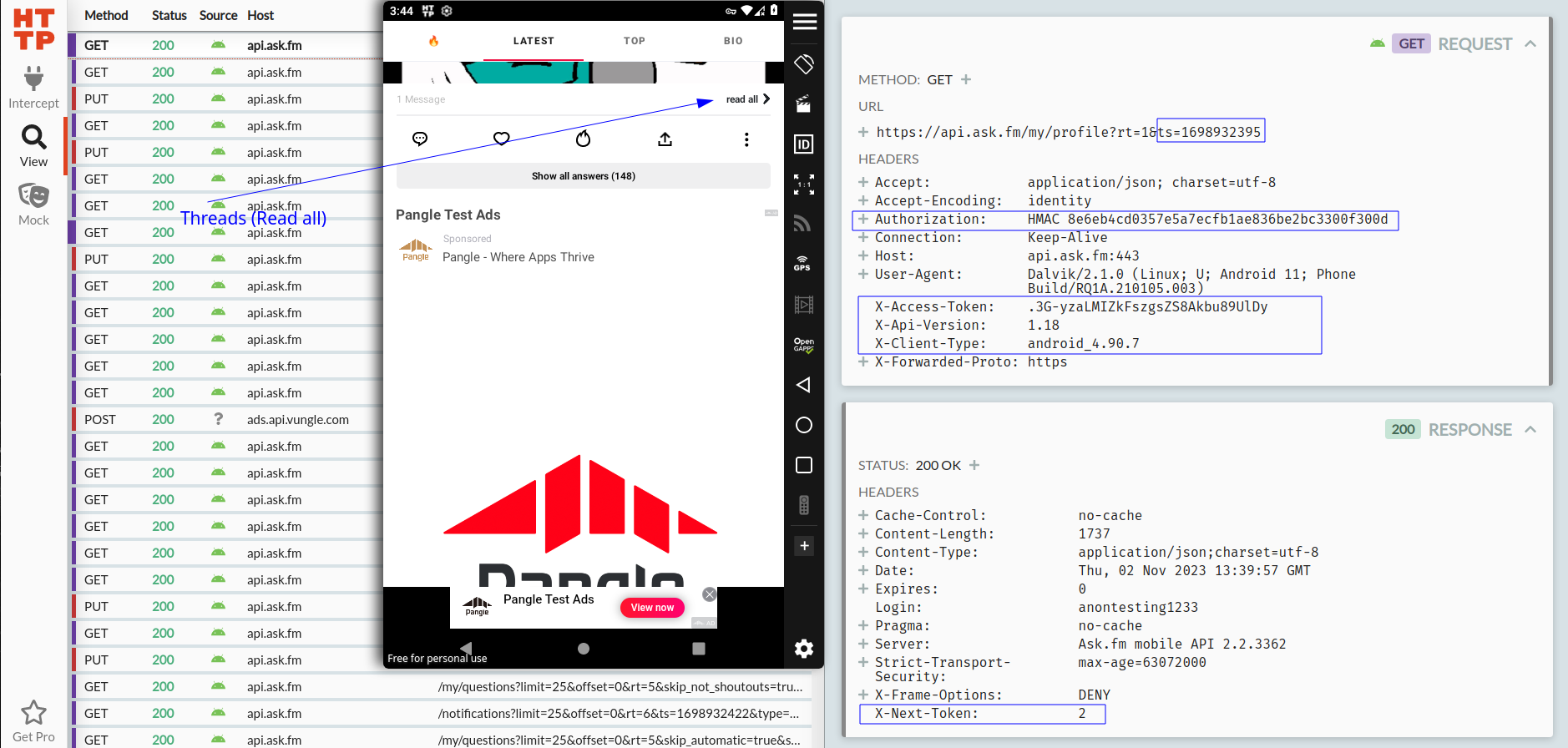Click the emulator GPS icon
Screen dimensions: 1568x748
point(803,263)
